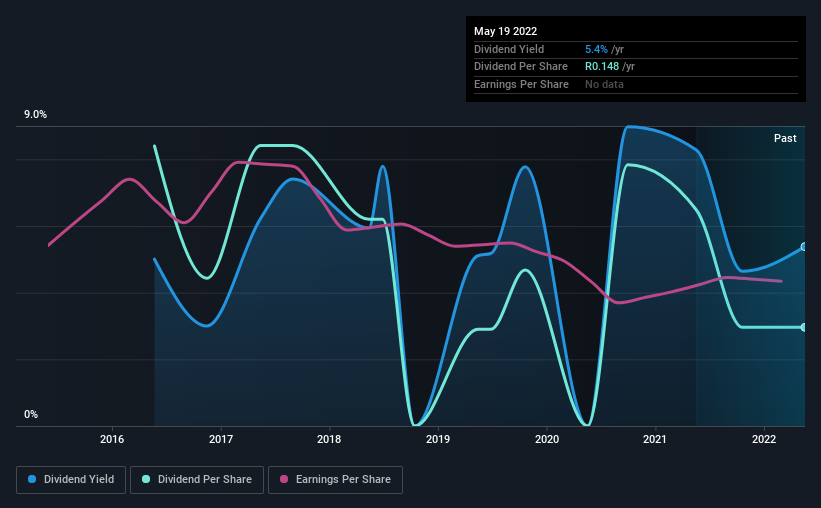Screen dimensions: 821x508
Task: Click the blue Dividend Yield endpoint marker
Action: pos(804,247)
